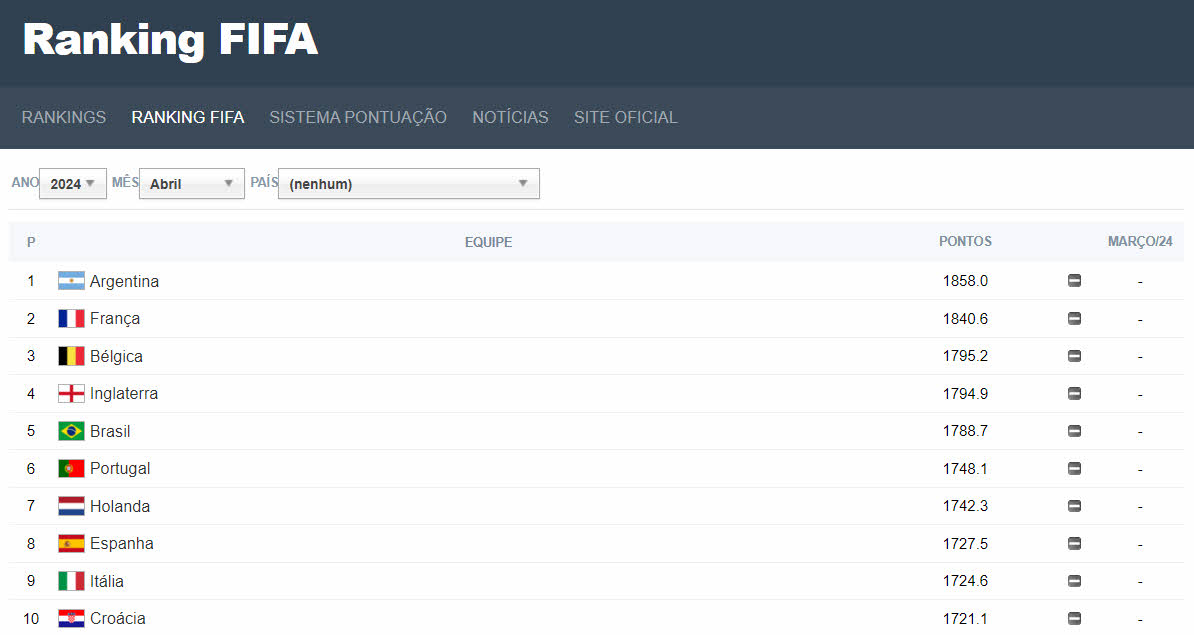The width and height of the screenshot is (1194, 635).
Task: Open the Itália team link
Action: tap(107, 581)
